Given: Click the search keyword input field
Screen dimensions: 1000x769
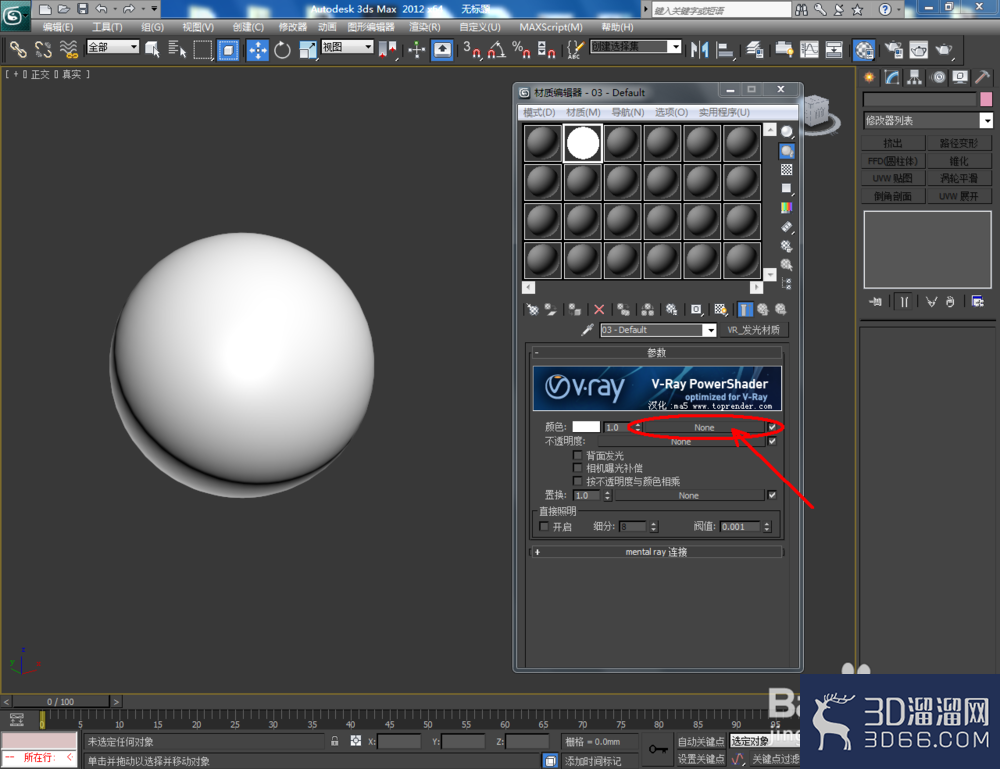Looking at the screenshot, I should click(721, 10).
